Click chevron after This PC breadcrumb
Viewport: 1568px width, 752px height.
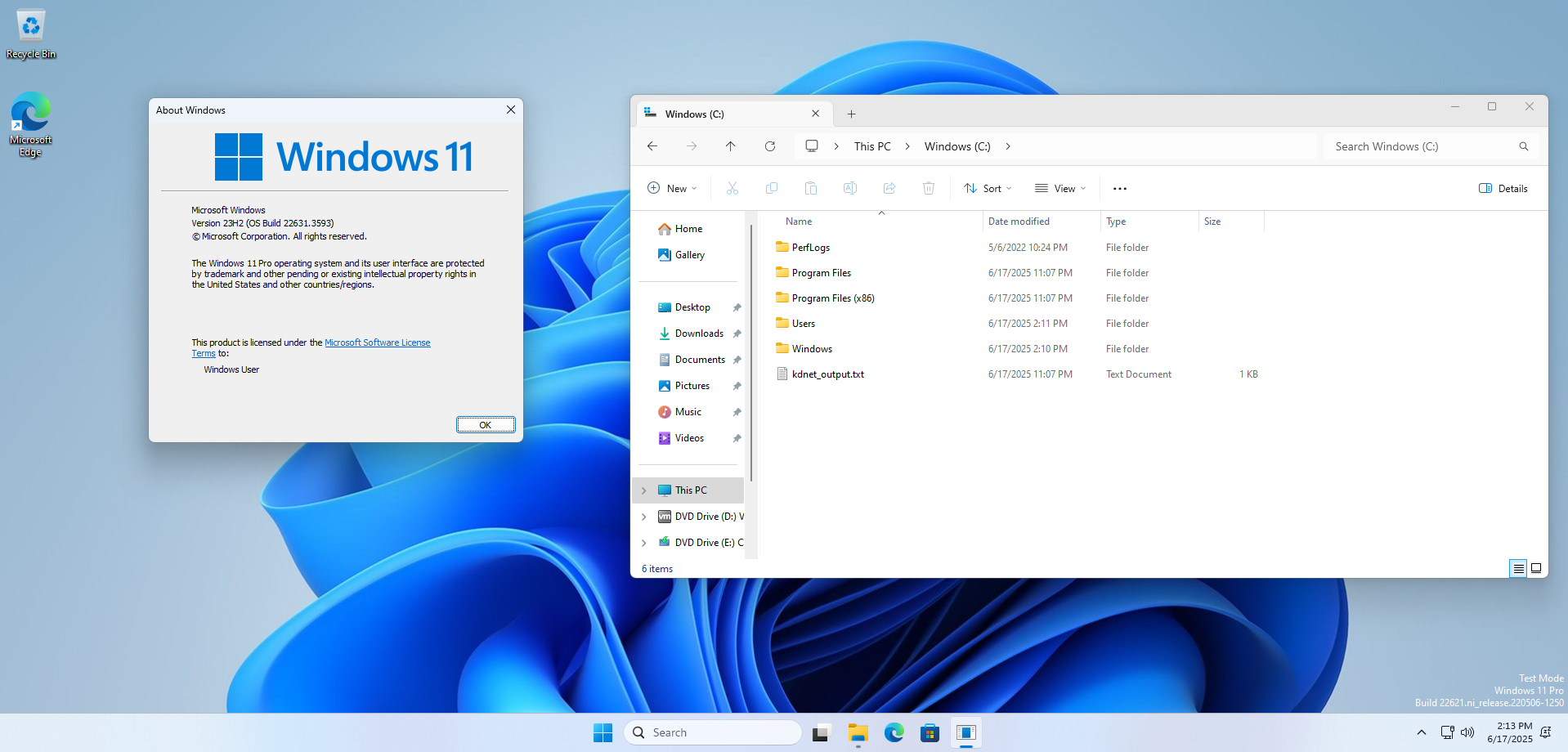tap(907, 146)
